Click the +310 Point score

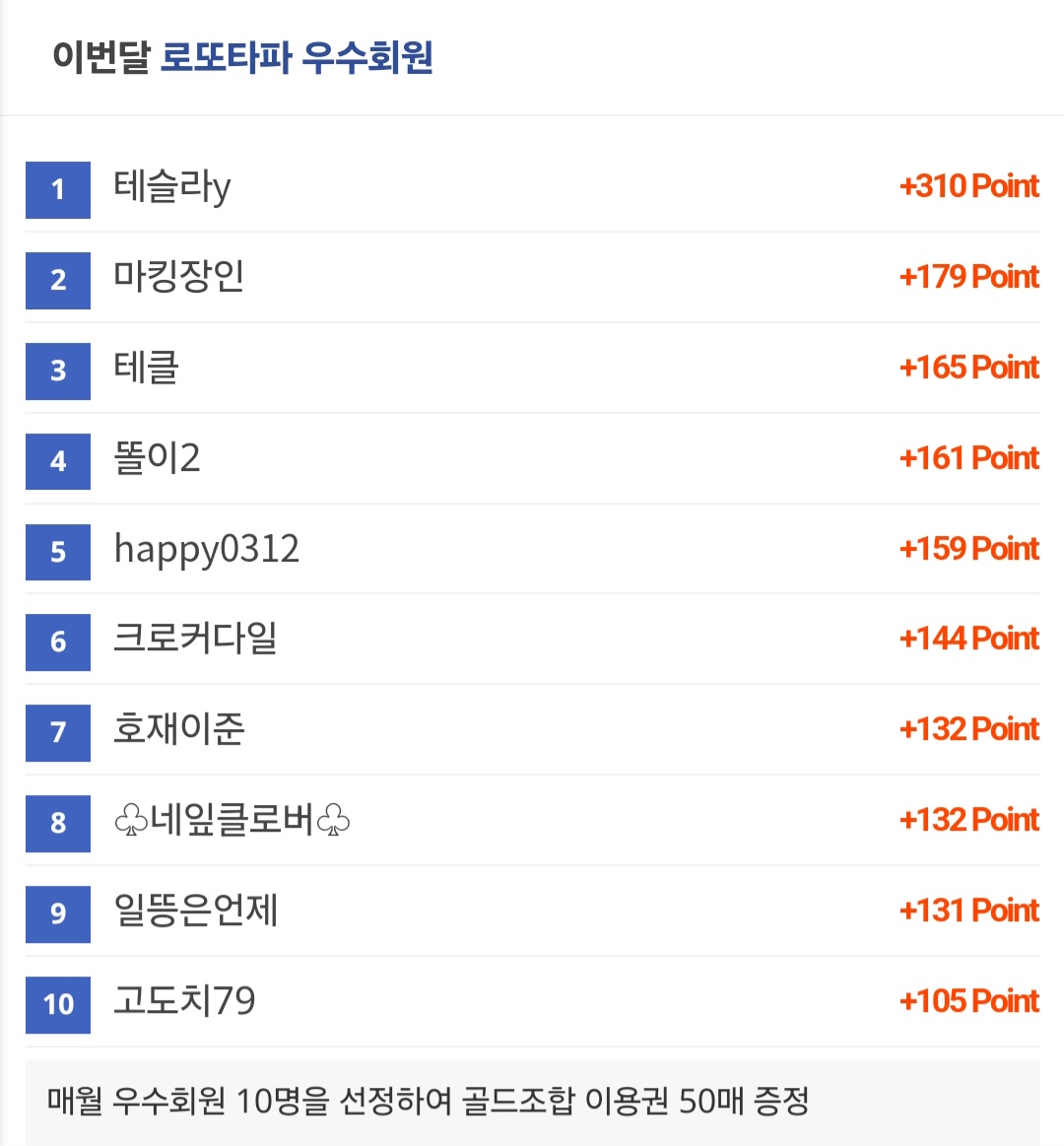coord(969,186)
